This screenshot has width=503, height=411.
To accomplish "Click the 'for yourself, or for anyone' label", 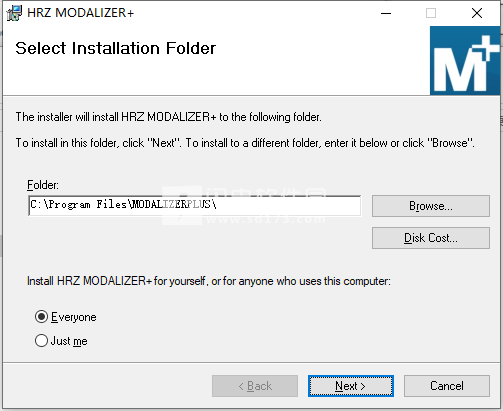I will pyautogui.click(x=209, y=281).
